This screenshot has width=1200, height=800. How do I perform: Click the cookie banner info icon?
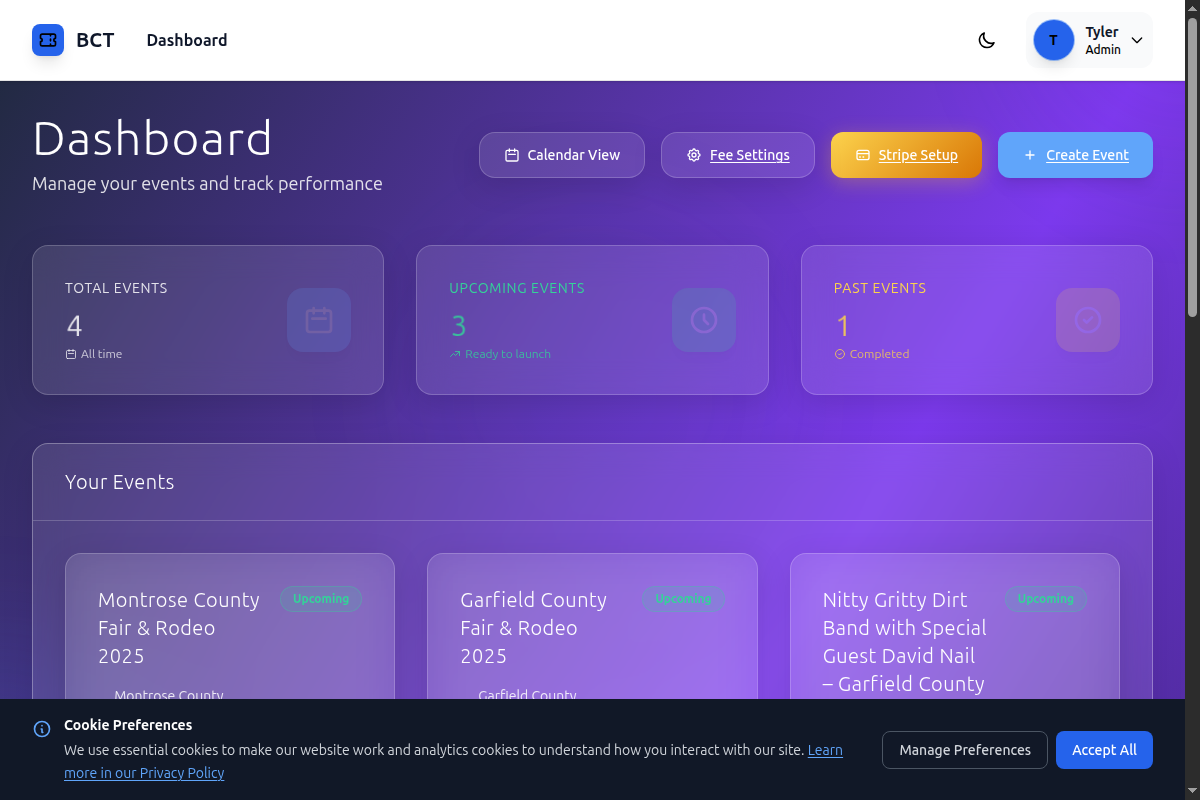tap(42, 729)
